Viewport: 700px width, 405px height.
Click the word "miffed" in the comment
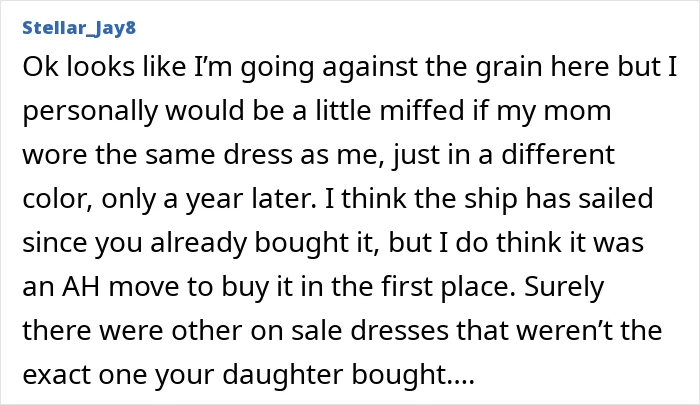422,110
